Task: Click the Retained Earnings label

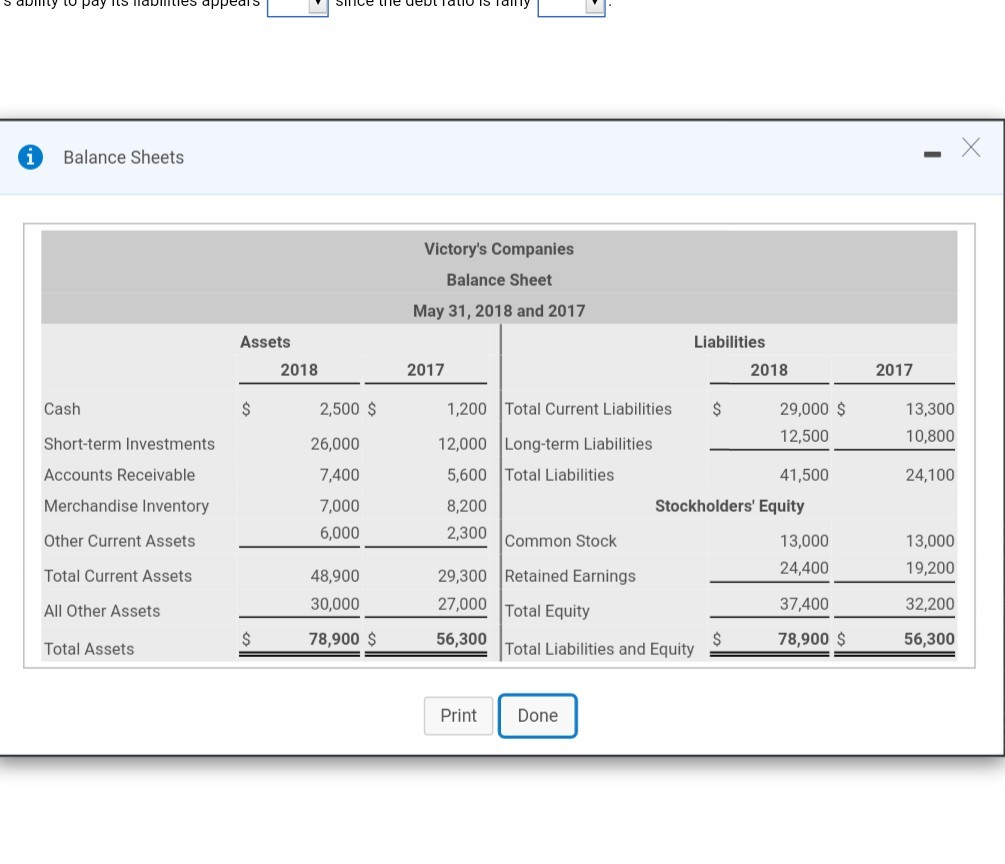Action: pos(570,576)
